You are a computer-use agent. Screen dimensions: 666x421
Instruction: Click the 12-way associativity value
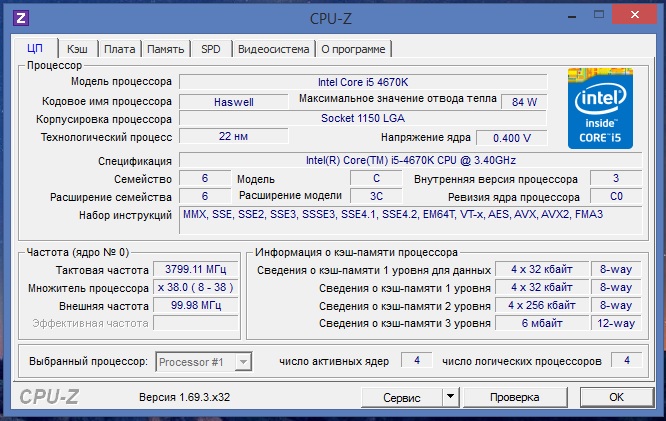coord(616,323)
